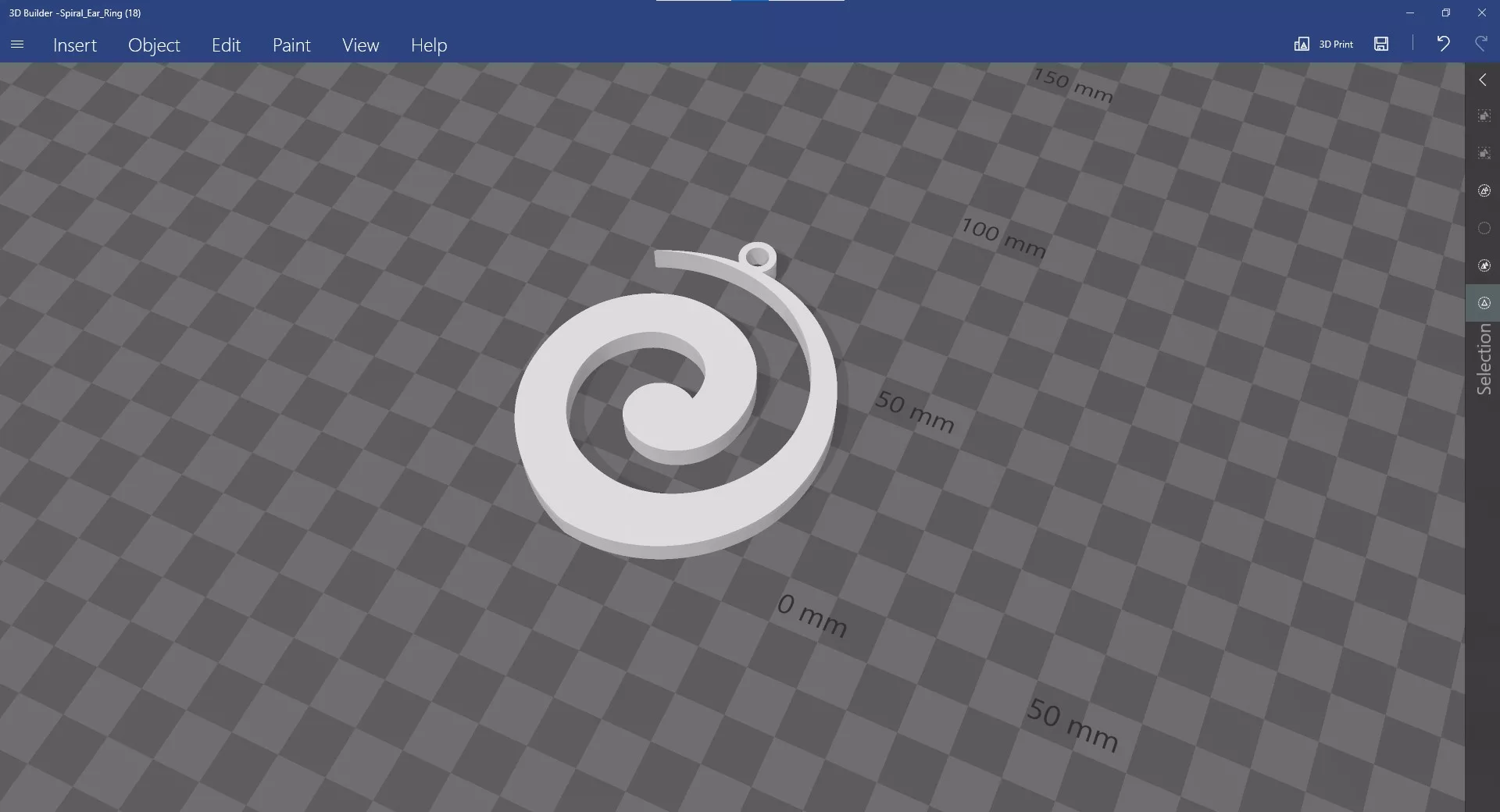This screenshot has width=1500, height=812.
Task: Open the Help menu
Action: pos(429,45)
